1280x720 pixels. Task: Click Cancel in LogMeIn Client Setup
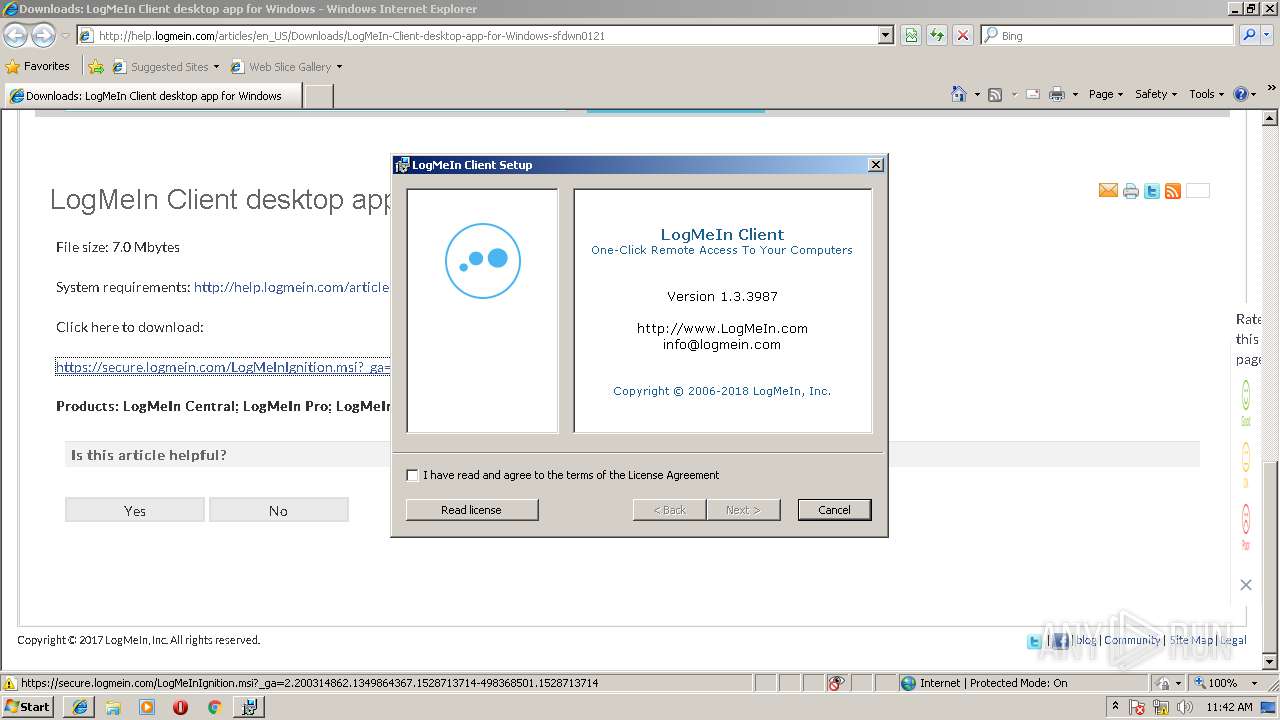click(x=834, y=510)
